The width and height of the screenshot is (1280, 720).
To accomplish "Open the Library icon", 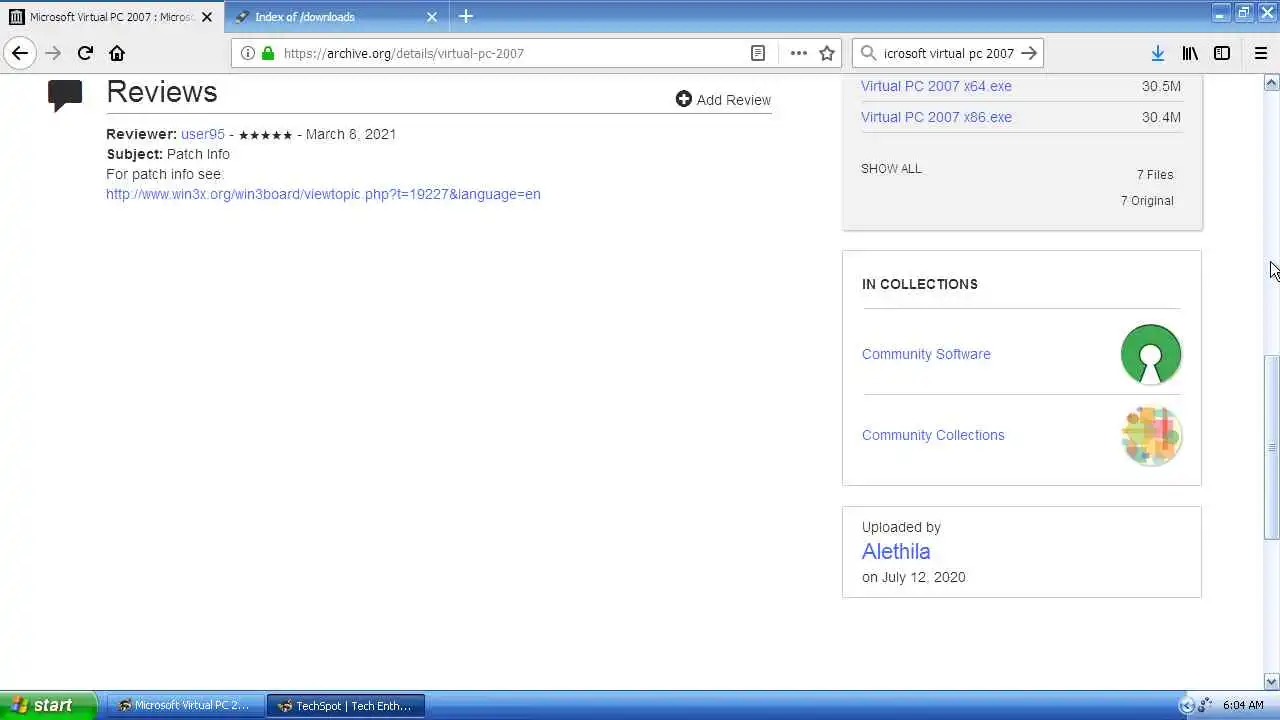I will (x=1190, y=53).
